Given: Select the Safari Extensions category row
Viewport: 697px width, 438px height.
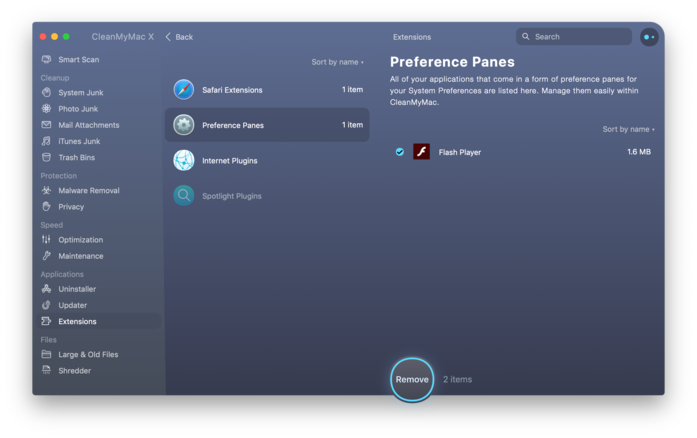Looking at the screenshot, I should tap(267, 89).
